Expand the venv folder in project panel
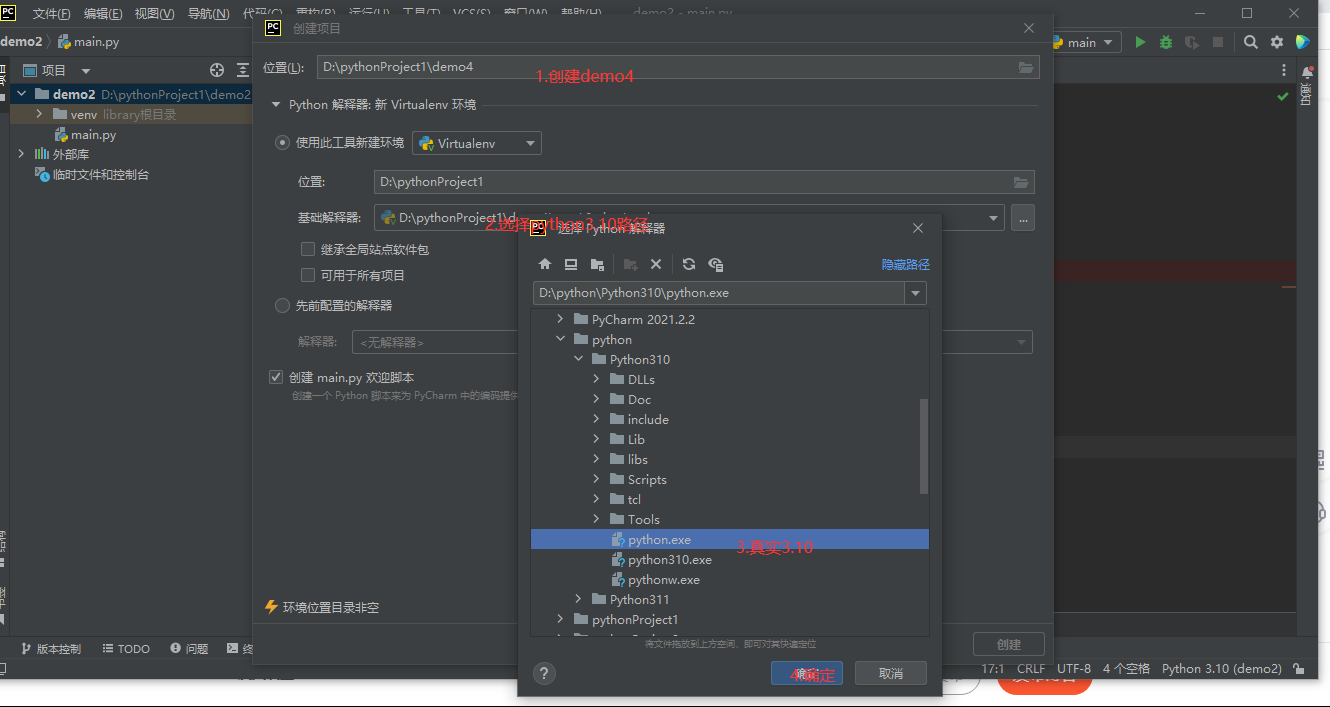This screenshot has height=707, width=1330. click(x=39, y=114)
